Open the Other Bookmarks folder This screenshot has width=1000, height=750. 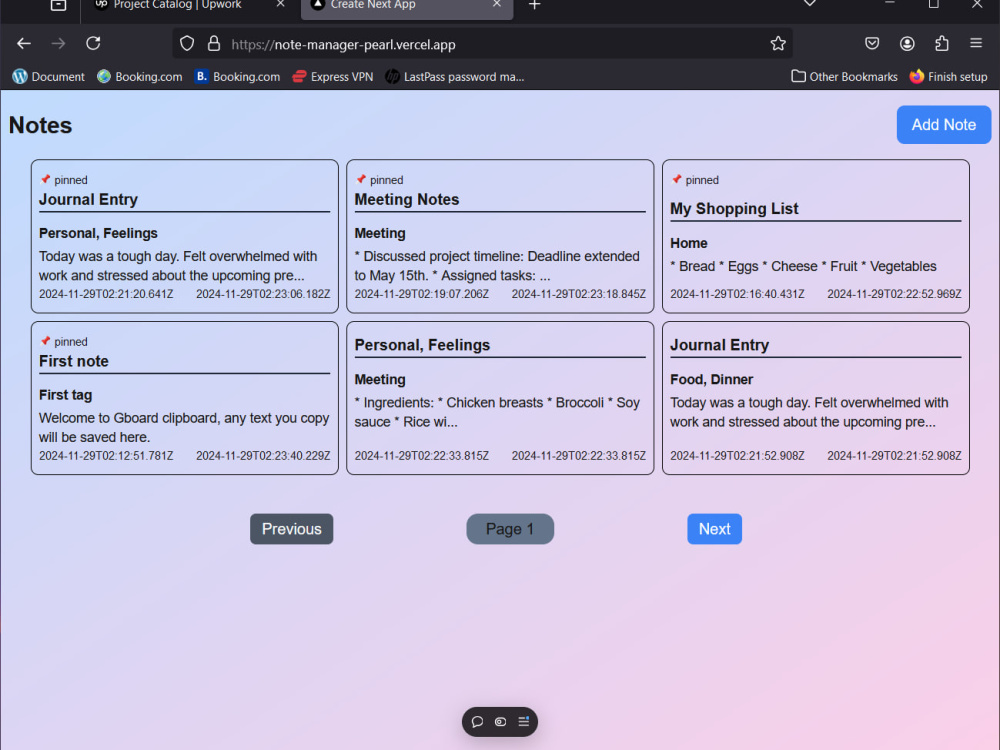point(844,77)
